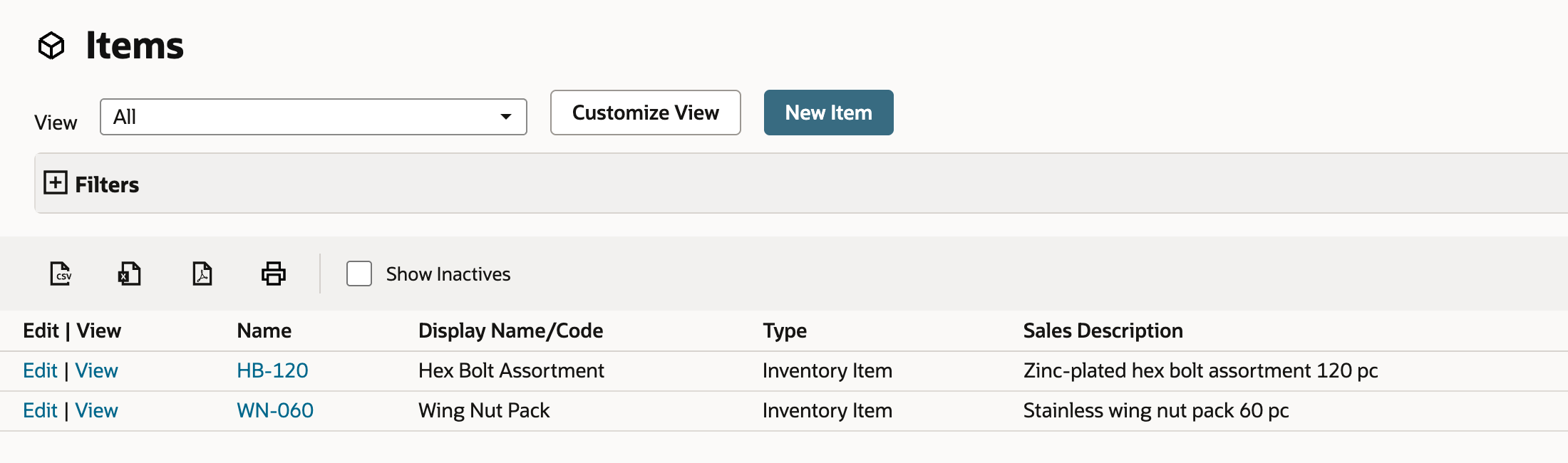Open the WN-060 item link
Image resolution: width=1568 pixels, height=463 pixels.
(x=275, y=410)
